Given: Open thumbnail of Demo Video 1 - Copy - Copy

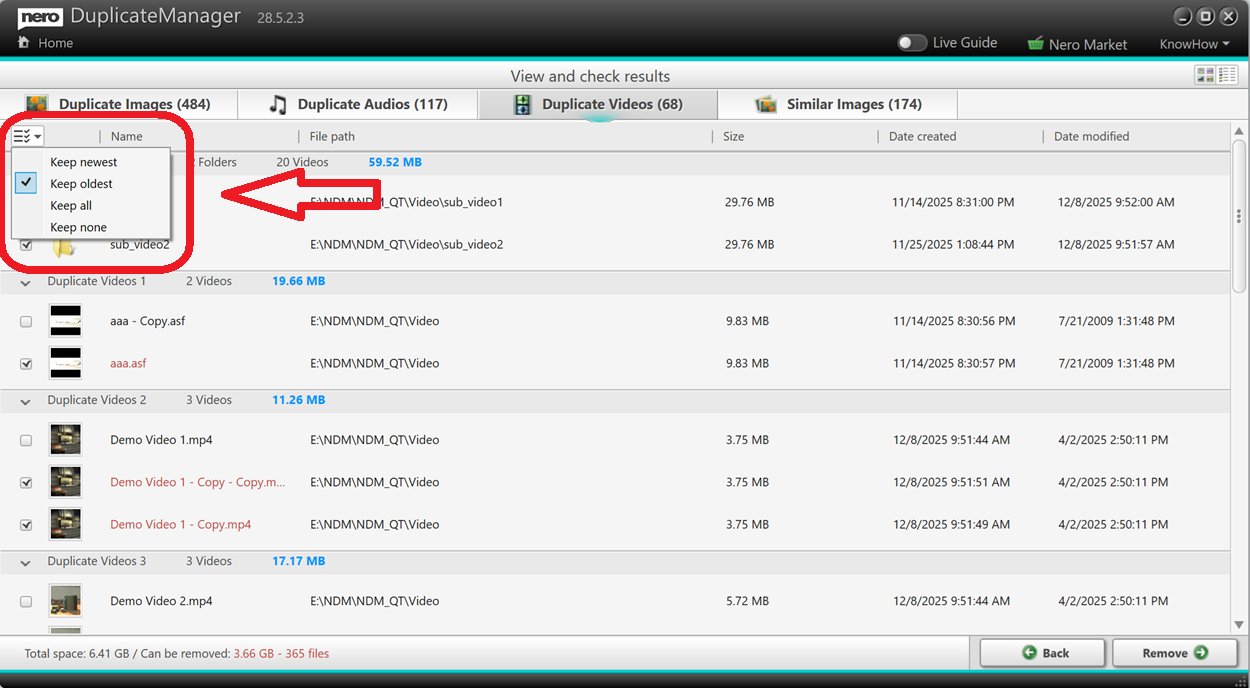Looking at the screenshot, I should 65,482.
